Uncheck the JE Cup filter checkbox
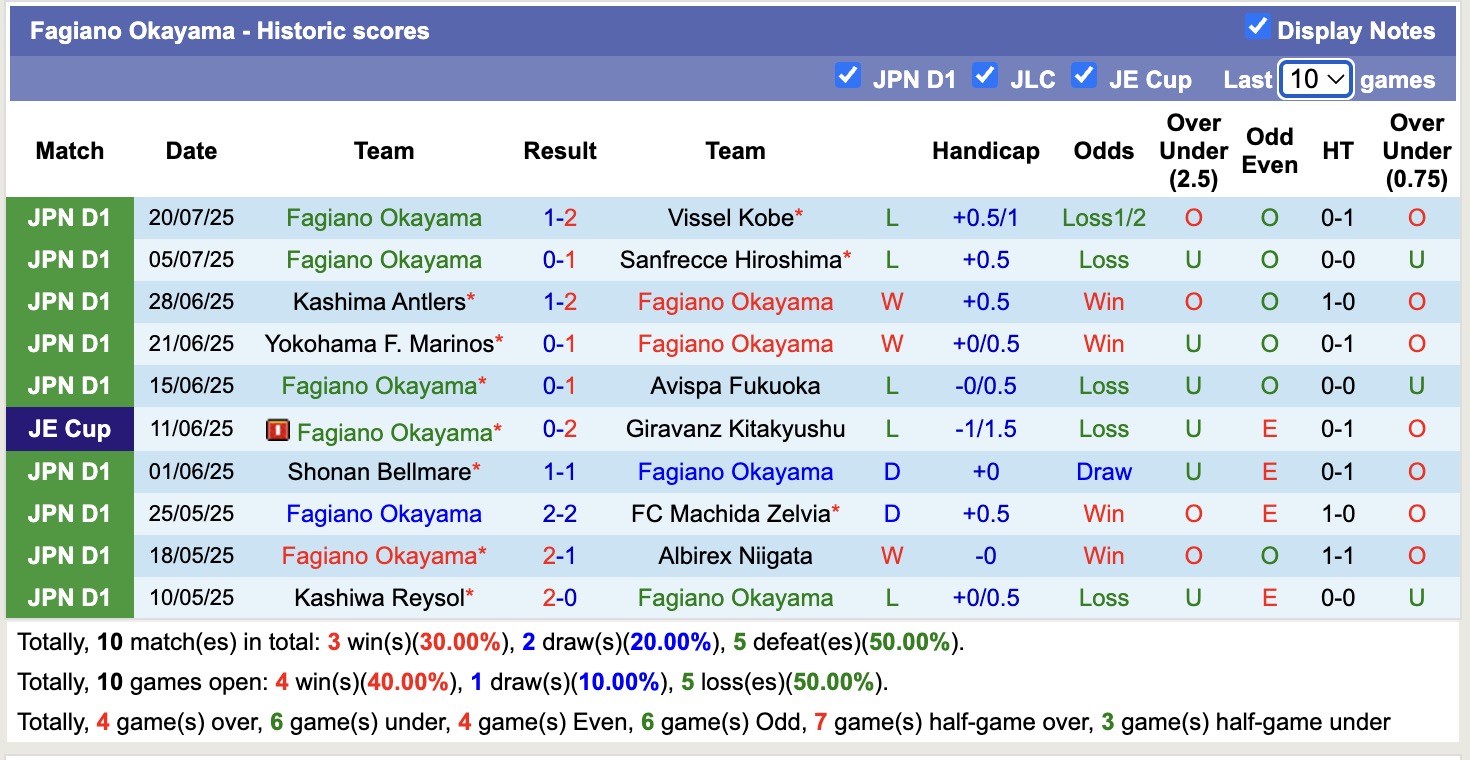The height and width of the screenshot is (760, 1470). [x=1084, y=73]
